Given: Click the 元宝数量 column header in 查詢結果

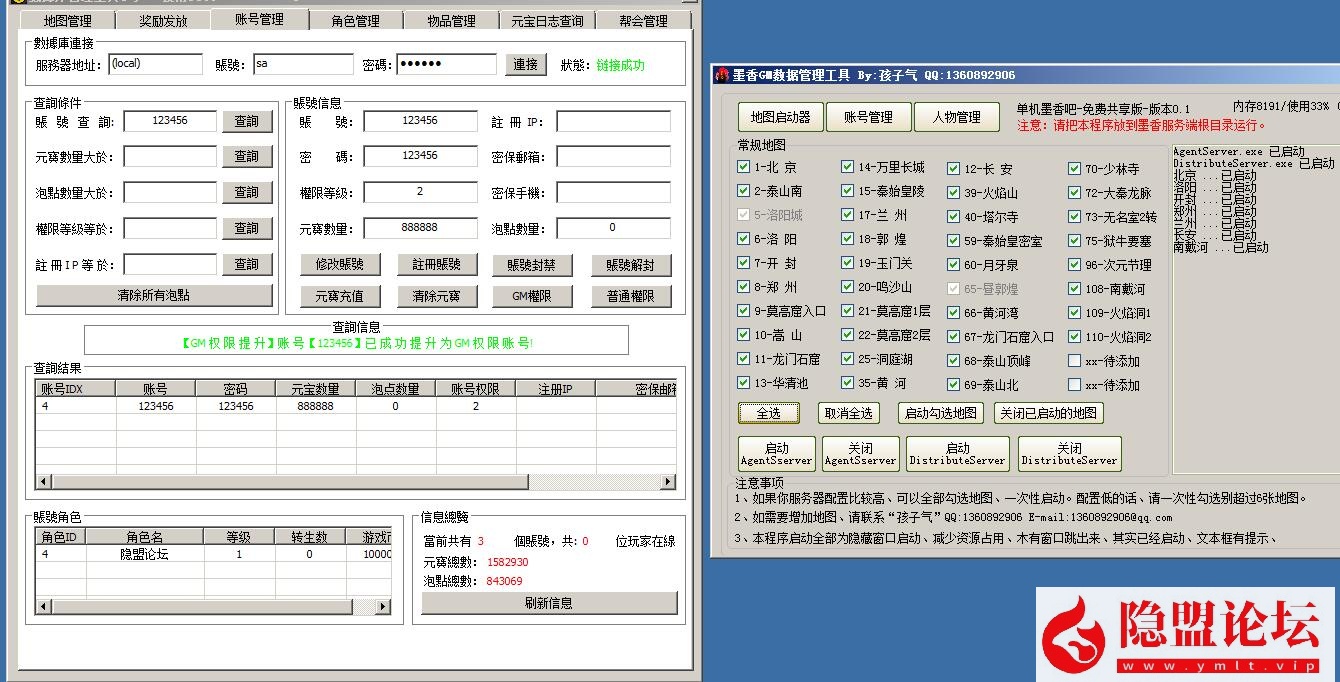Looking at the screenshot, I should click(316, 389).
